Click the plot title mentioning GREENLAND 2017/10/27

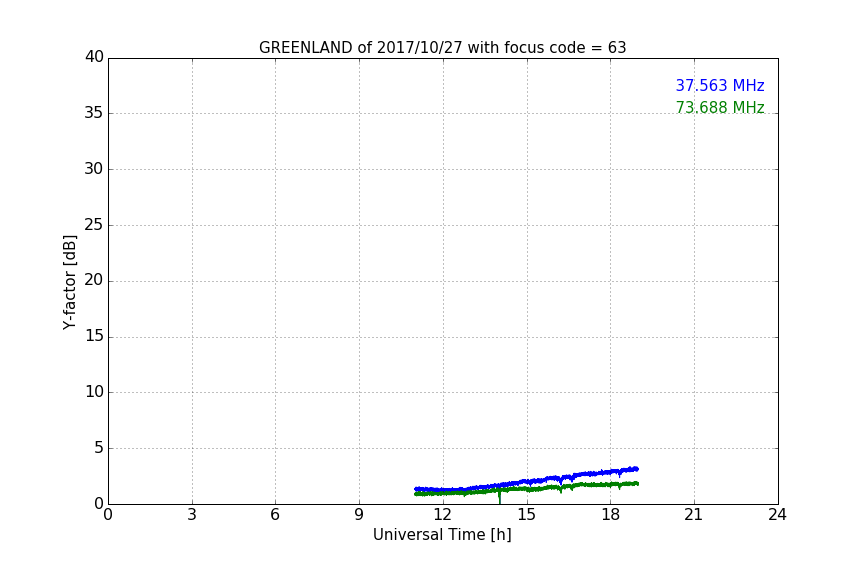442,48
